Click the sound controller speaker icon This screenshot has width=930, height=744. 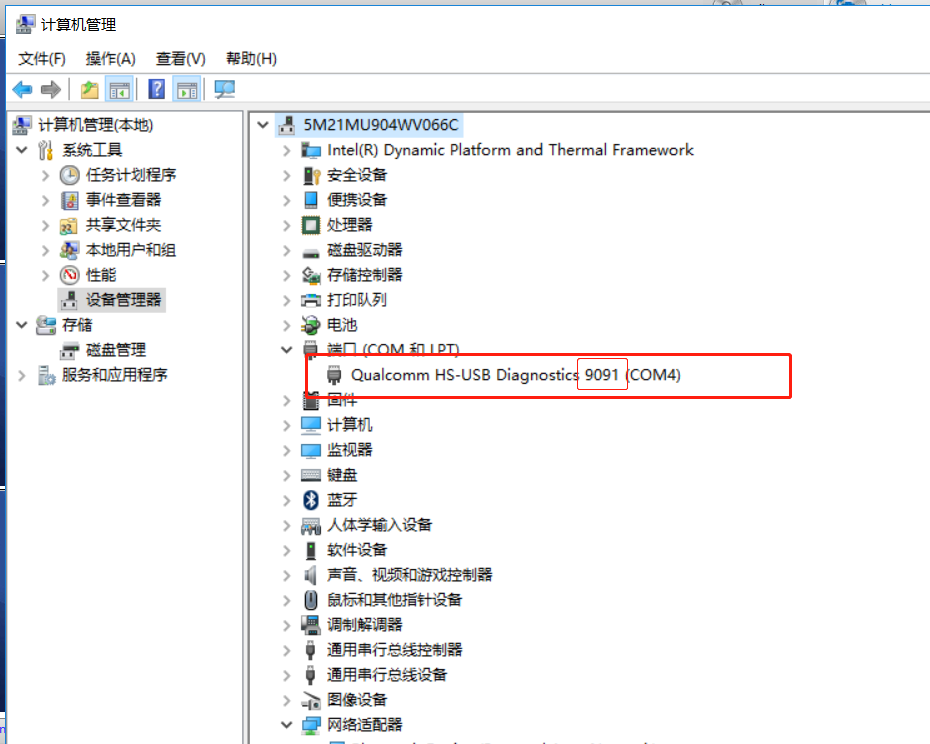pos(310,575)
